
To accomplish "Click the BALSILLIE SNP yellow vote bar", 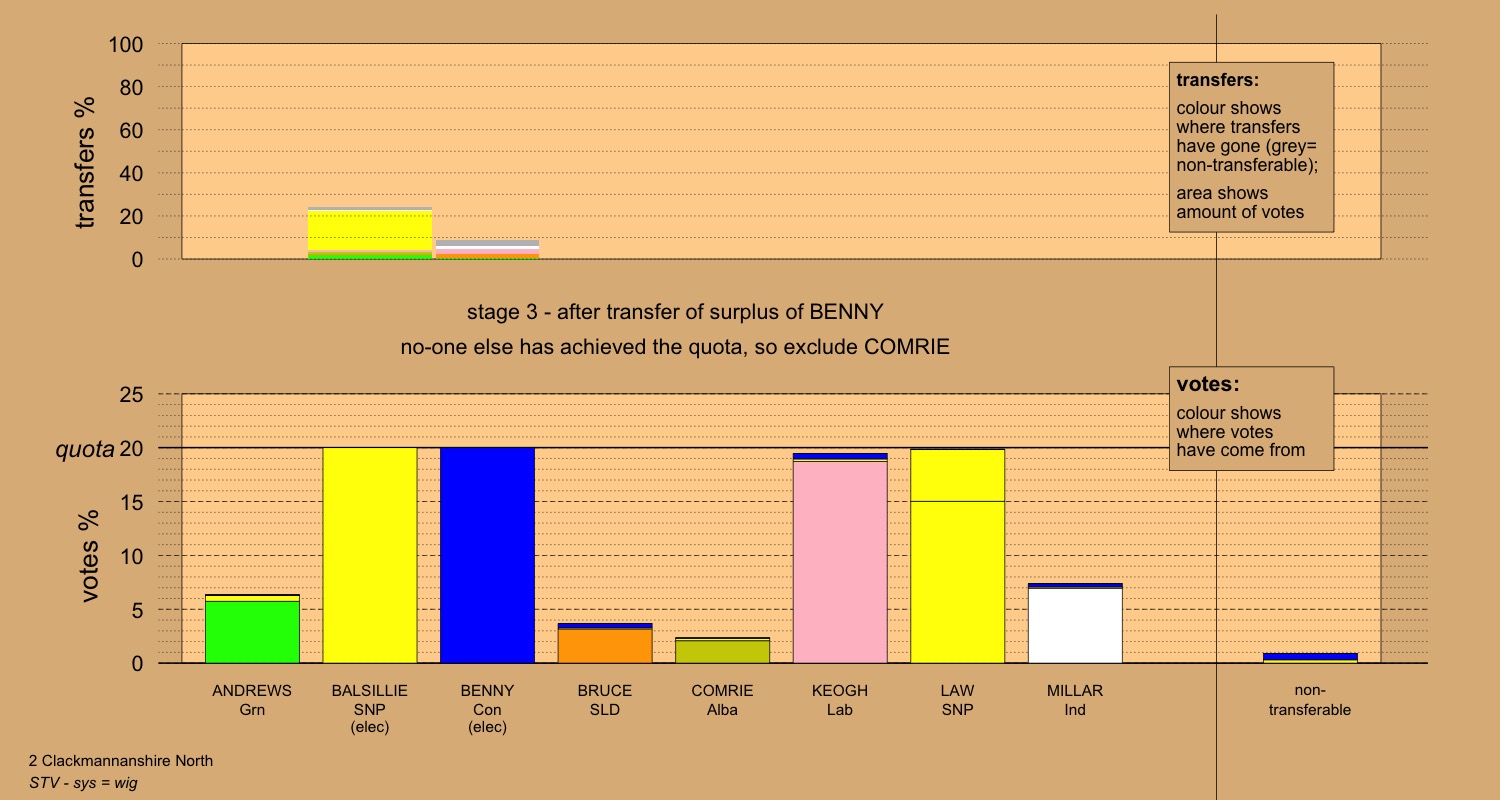I will [x=370, y=555].
